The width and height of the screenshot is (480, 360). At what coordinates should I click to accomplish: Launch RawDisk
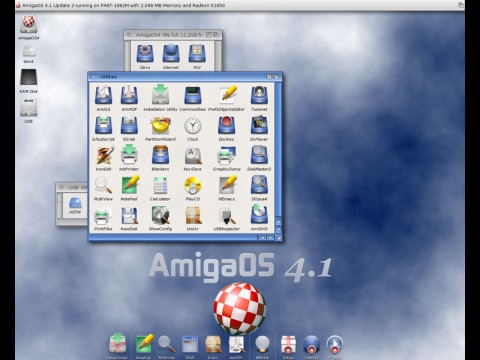click(129, 216)
